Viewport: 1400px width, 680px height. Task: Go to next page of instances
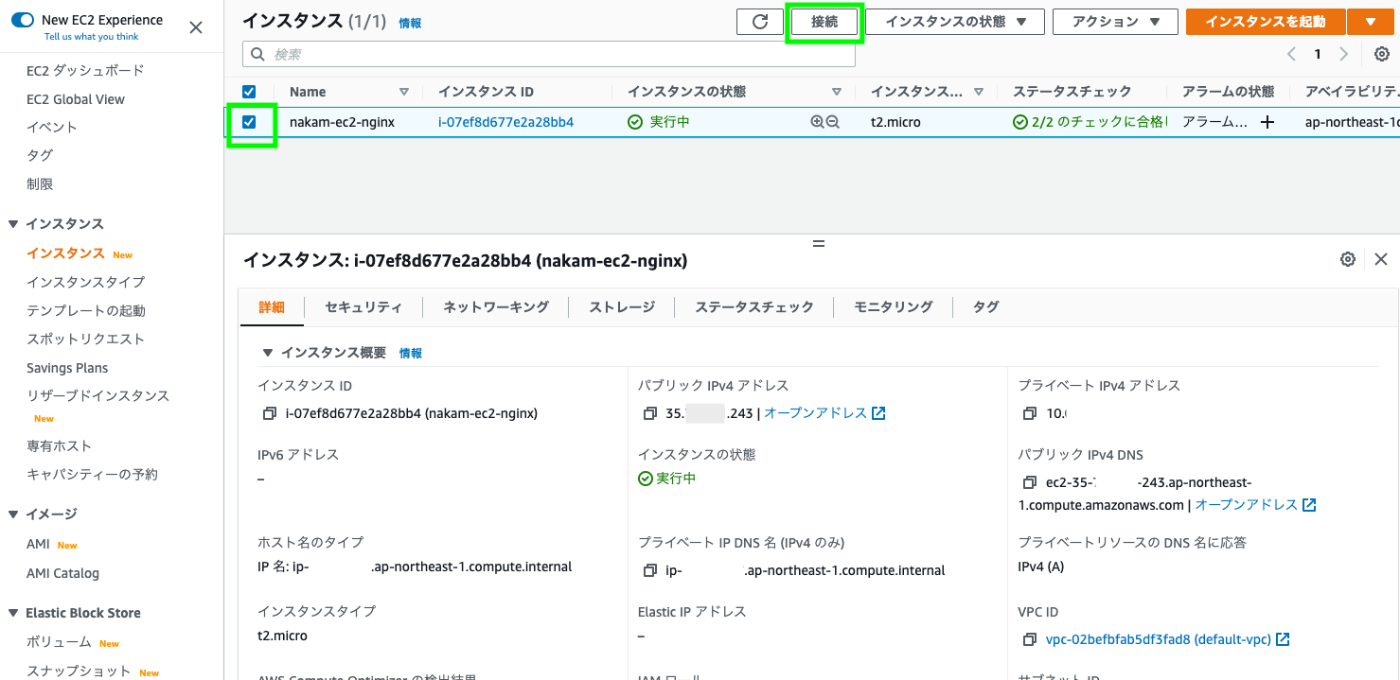(x=1344, y=54)
